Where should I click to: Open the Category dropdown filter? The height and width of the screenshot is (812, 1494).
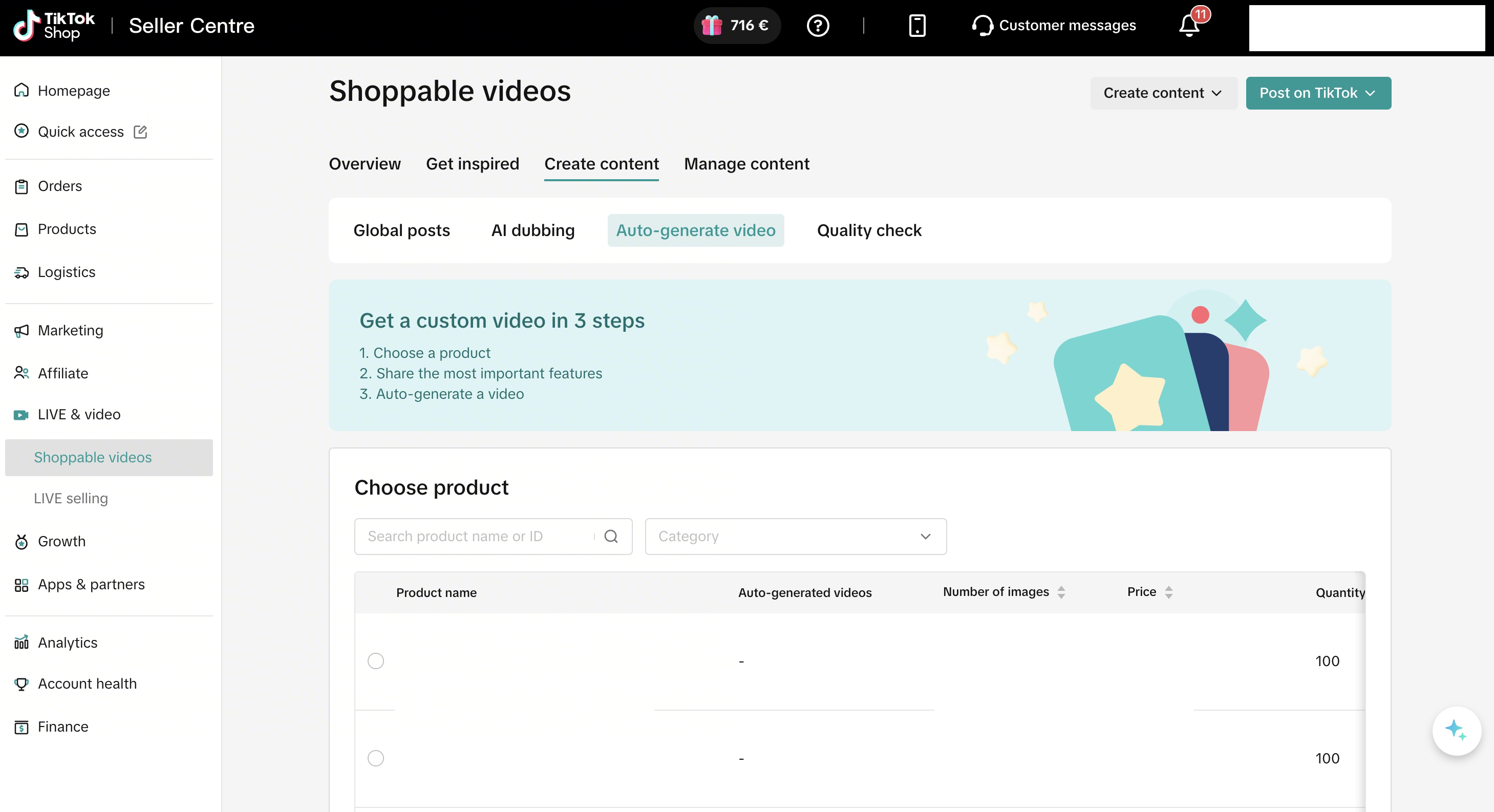[x=796, y=537]
